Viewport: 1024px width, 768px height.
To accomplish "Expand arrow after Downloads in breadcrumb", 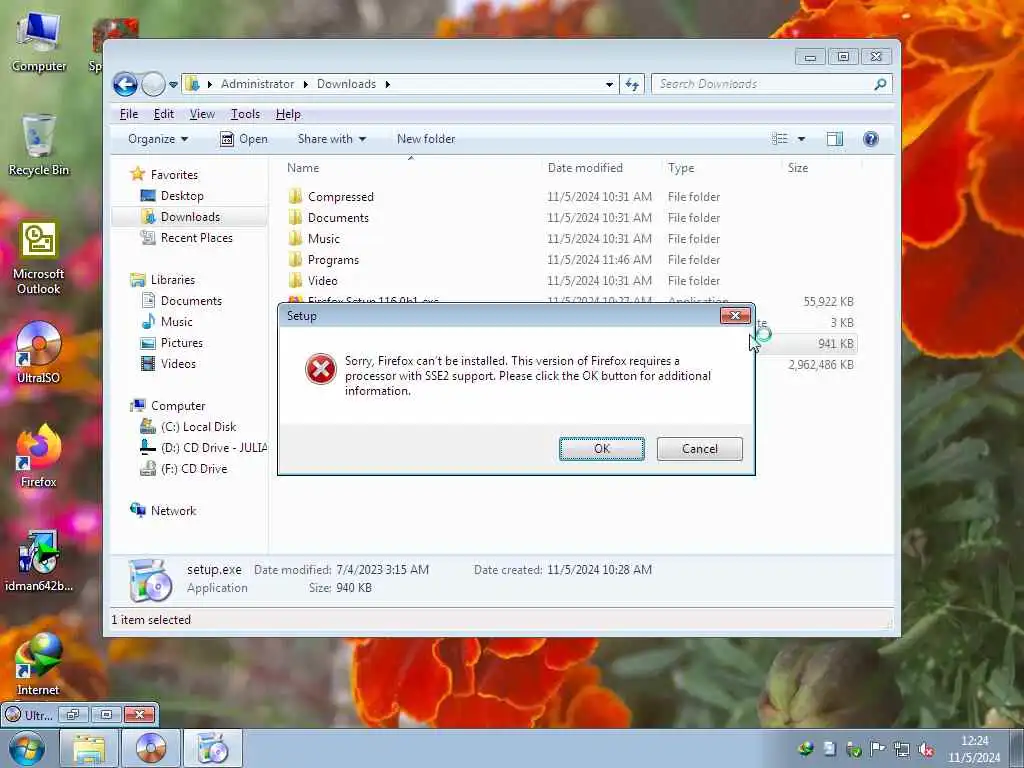I will tap(387, 84).
